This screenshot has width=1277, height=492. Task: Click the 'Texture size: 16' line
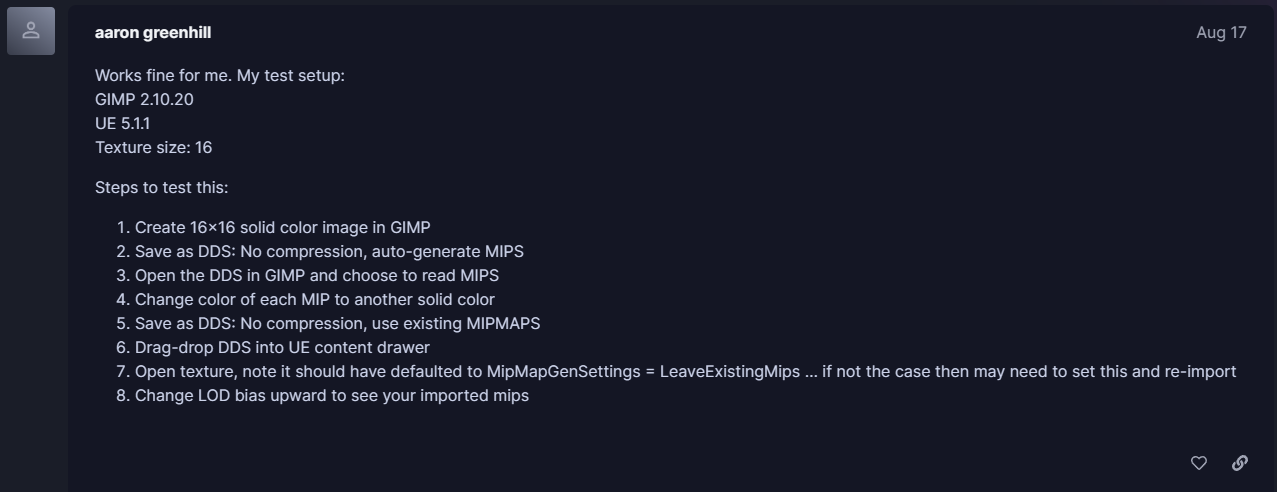click(x=153, y=147)
